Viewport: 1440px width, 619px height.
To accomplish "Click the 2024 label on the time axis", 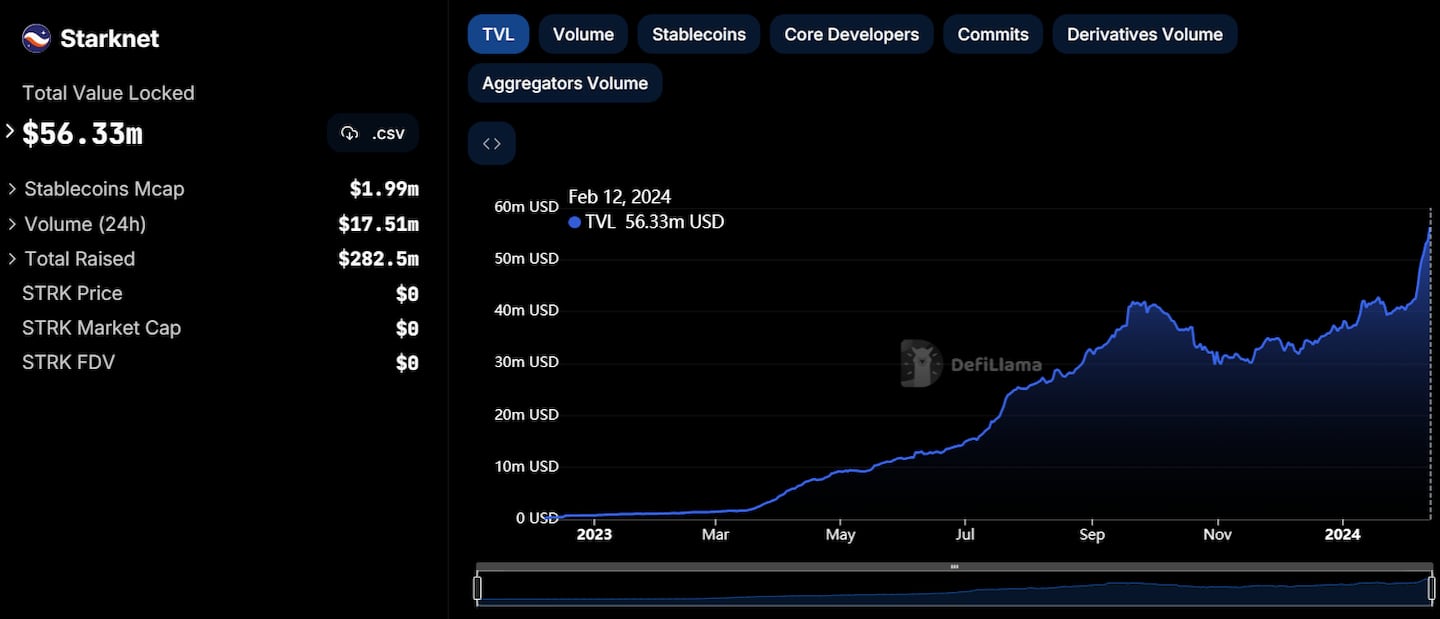I will point(1342,534).
